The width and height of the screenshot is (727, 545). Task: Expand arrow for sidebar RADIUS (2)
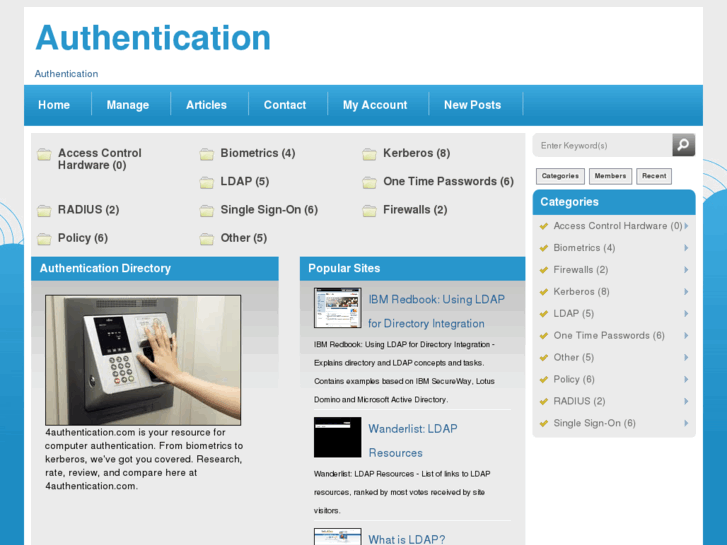[x=686, y=401]
